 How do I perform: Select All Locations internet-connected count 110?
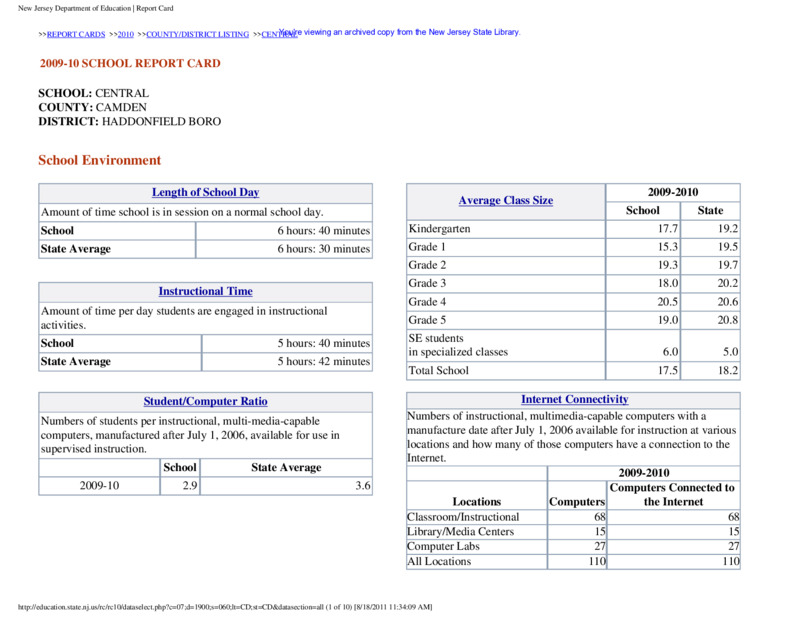pos(731,561)
